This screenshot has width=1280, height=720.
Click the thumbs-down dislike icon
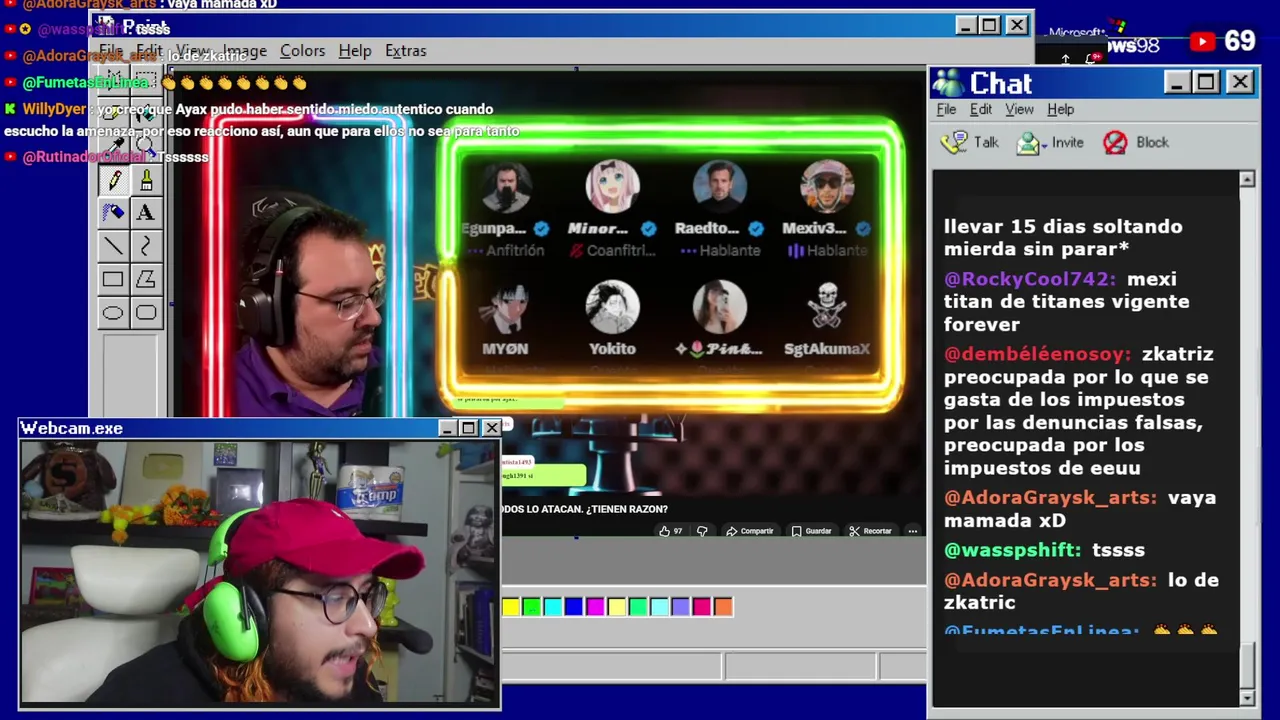point(702,531)
